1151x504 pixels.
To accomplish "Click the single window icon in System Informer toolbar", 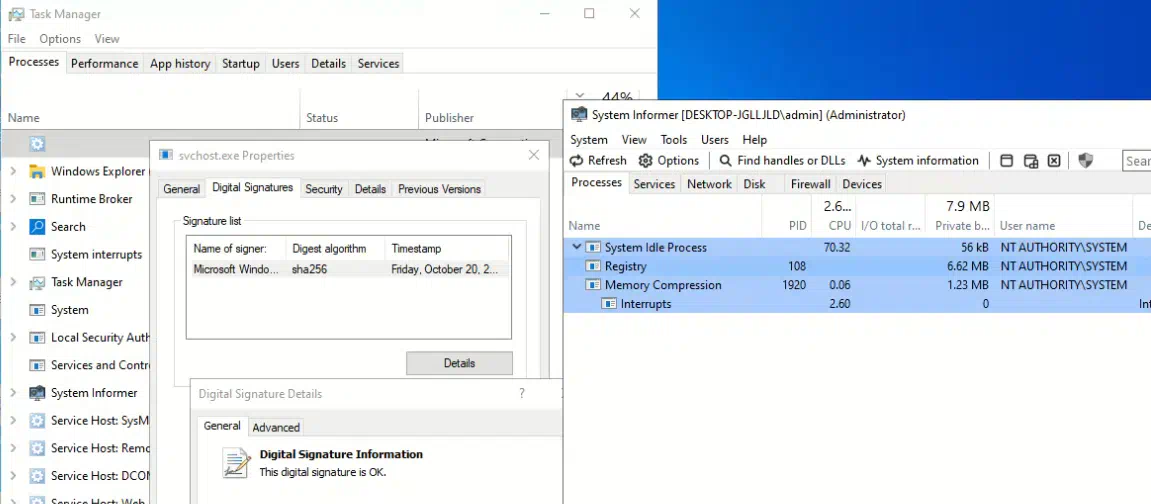I will [1007, 161].
